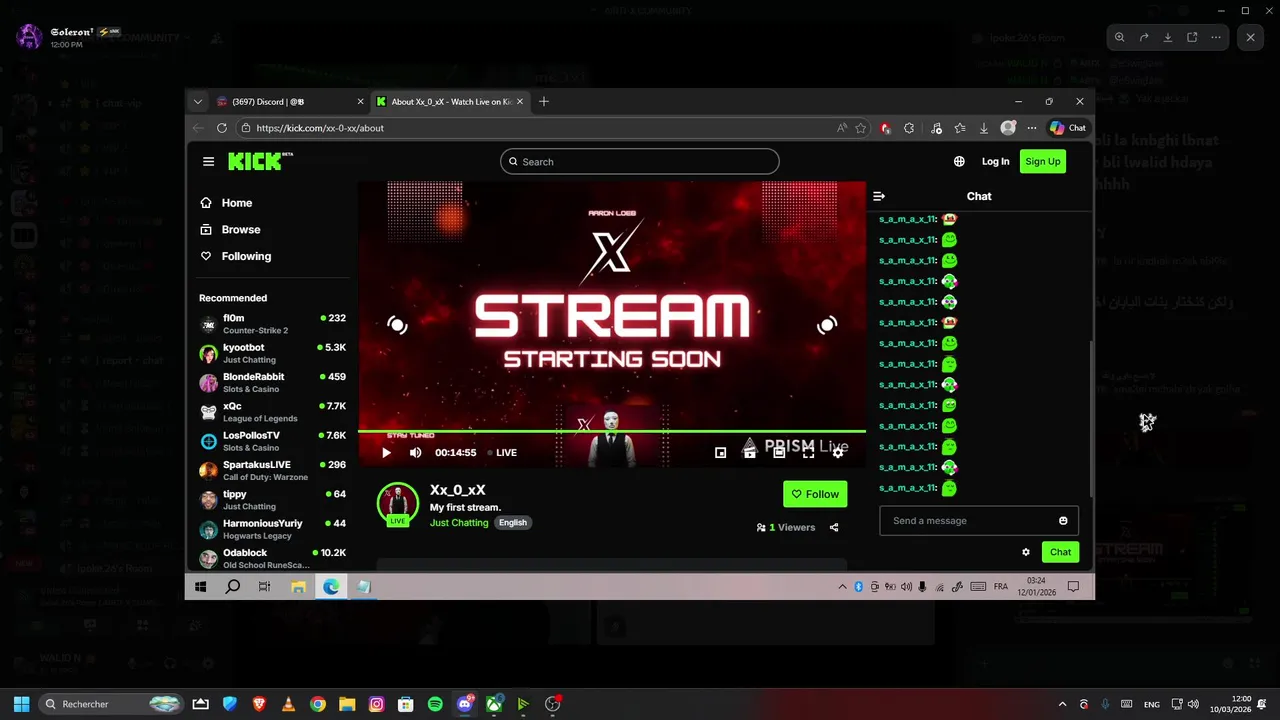Screen dimensions: 1280x720
Task: Click Log In on Kick
Action: (x=995, y=161)
